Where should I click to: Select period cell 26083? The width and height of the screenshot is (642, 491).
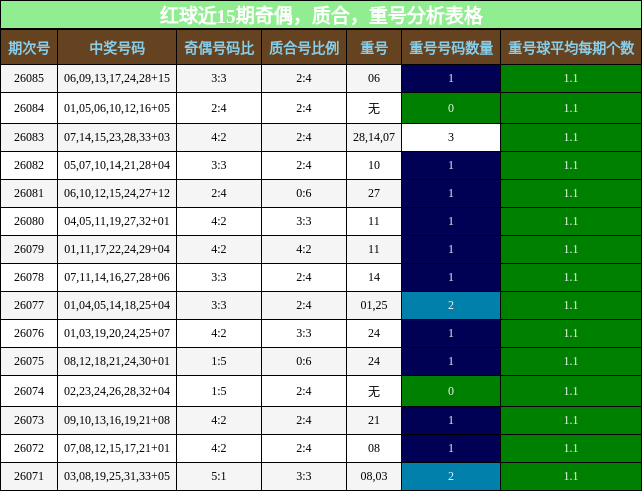29,137
